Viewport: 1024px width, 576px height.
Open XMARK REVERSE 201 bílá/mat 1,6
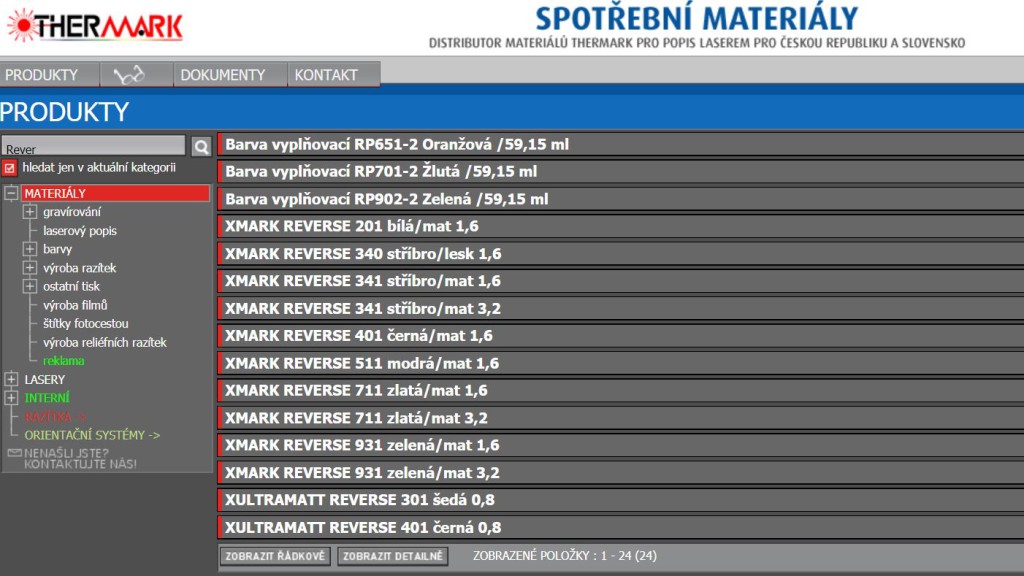[352, 227]
